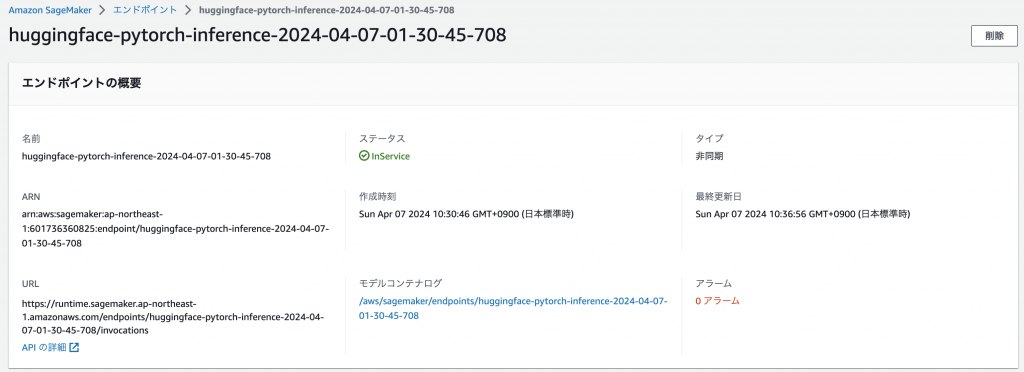Click external link icon beside API の詳細
Screen dimensions: 1024x372
pos(74,347)
